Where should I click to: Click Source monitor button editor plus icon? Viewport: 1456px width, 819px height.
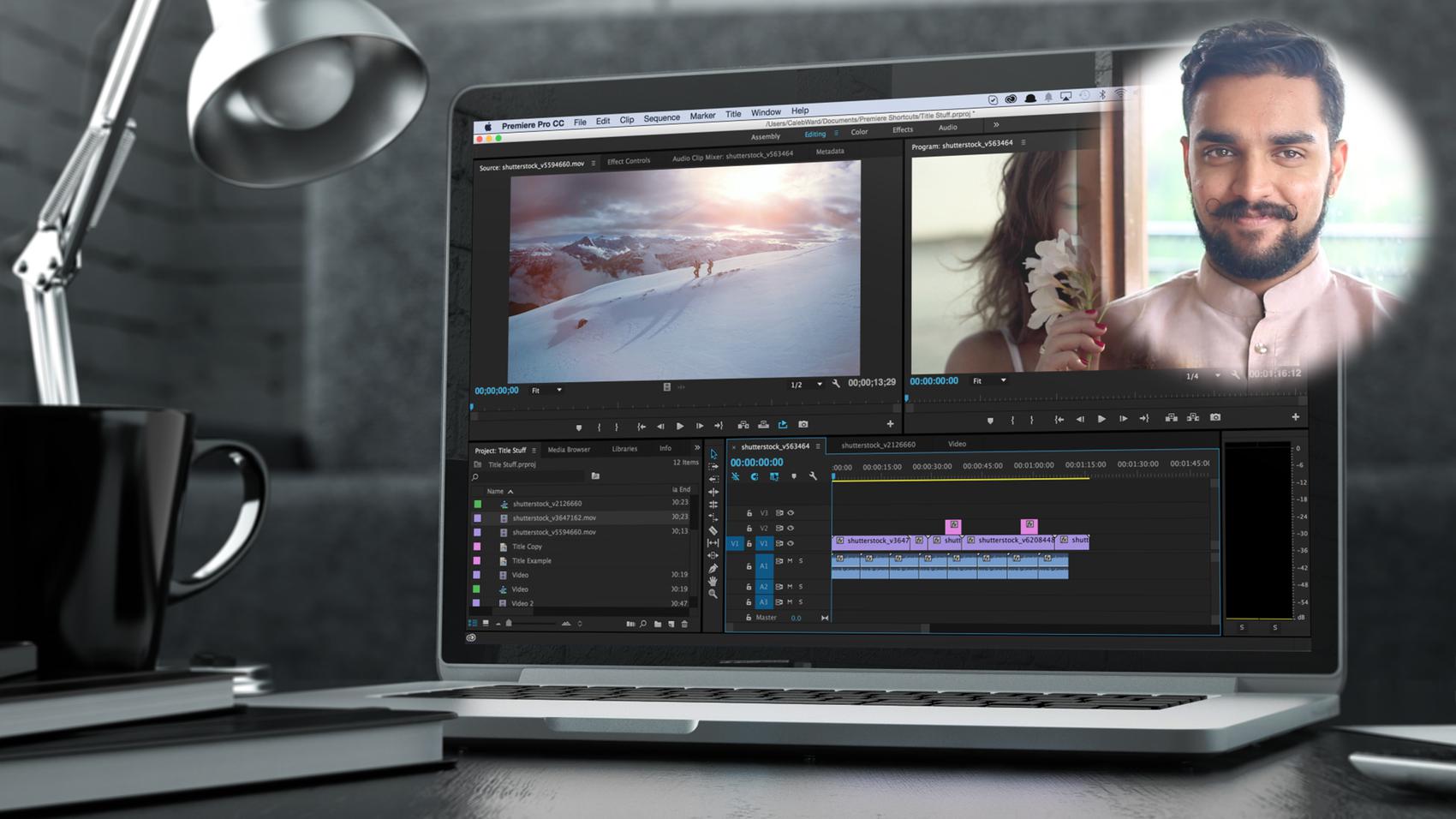coord(890,423)
